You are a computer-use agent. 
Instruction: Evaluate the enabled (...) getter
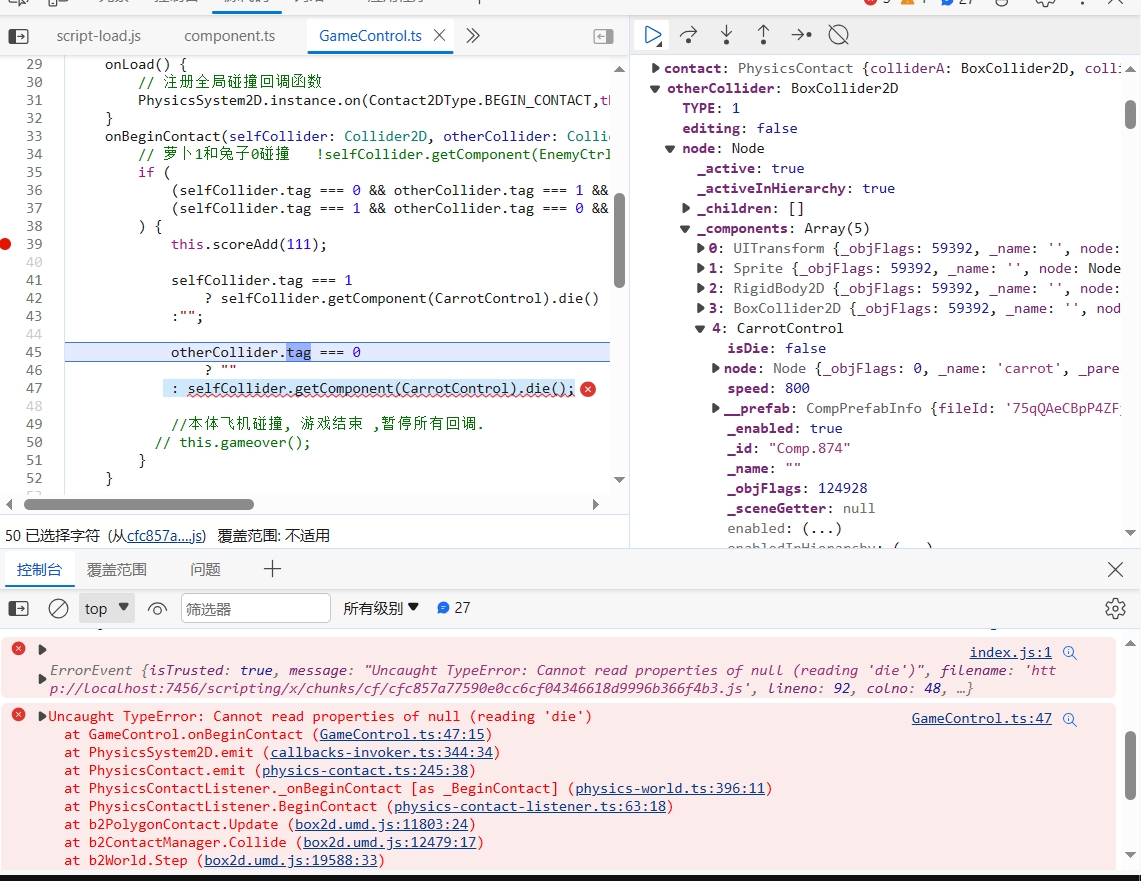(822, 529)
